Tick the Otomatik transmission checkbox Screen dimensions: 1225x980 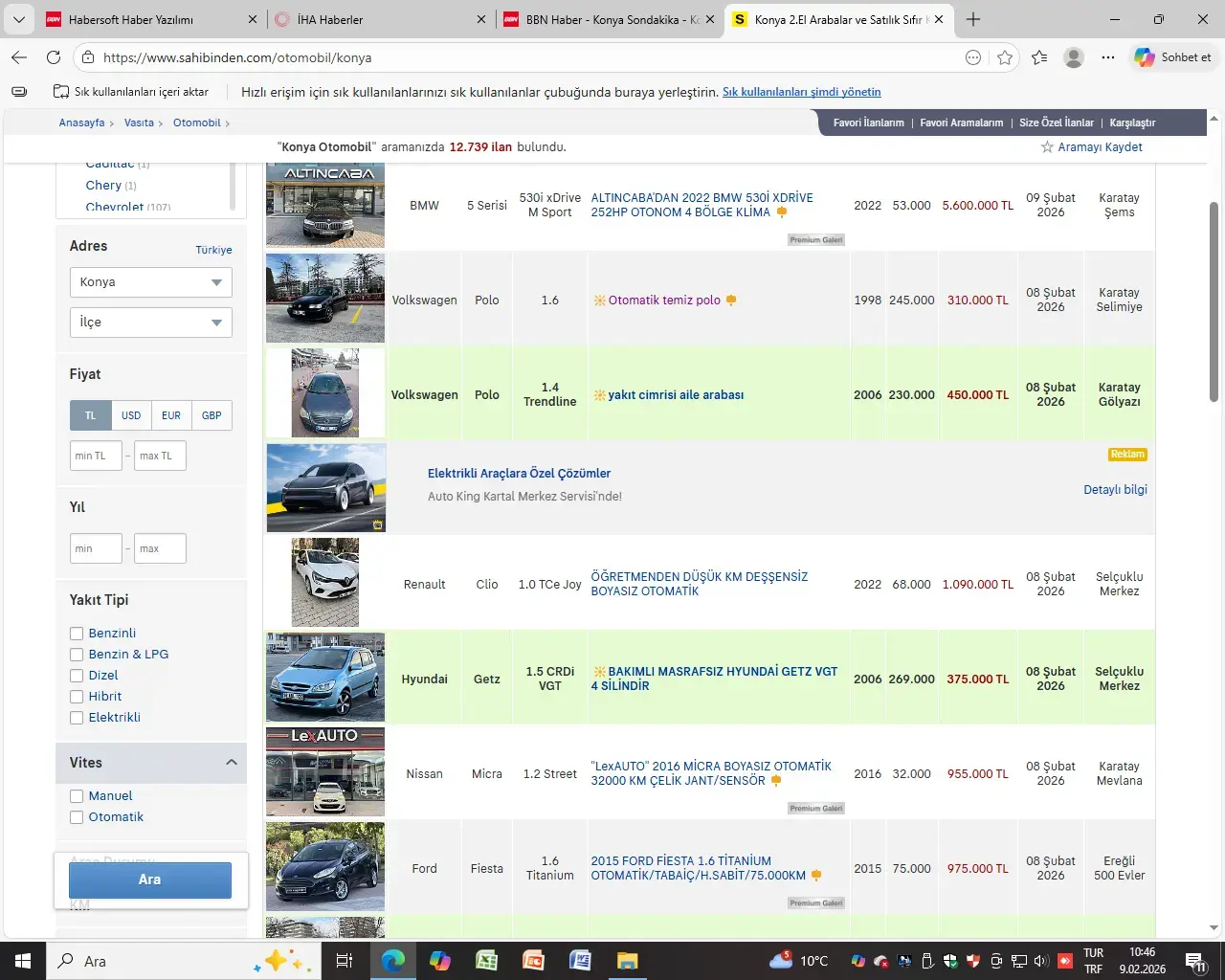point(77,817)
